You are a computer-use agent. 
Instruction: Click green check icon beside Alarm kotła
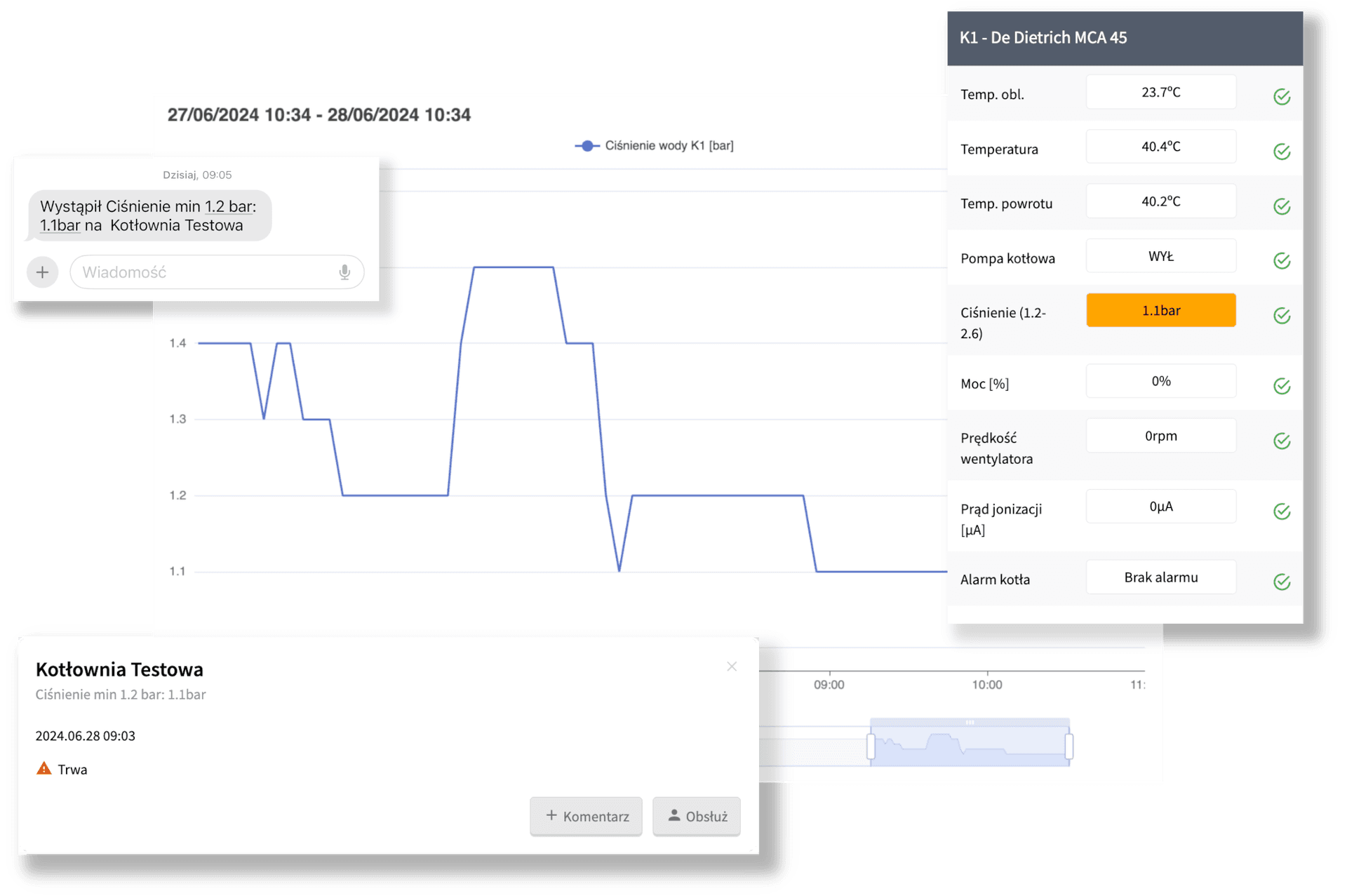pyautogui.click(x=1281, y=582)
